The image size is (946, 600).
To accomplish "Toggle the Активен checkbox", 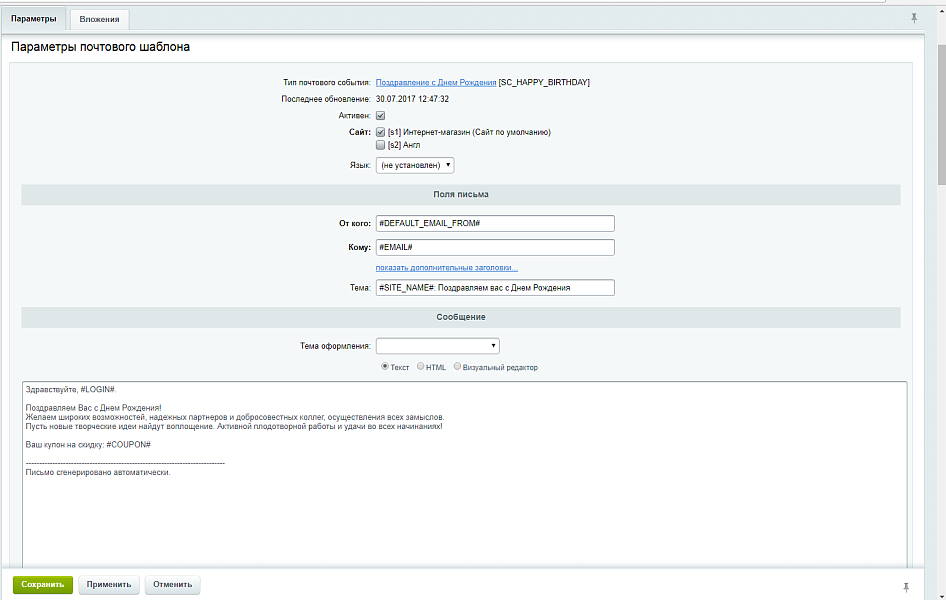I will [x=380, y=116].
